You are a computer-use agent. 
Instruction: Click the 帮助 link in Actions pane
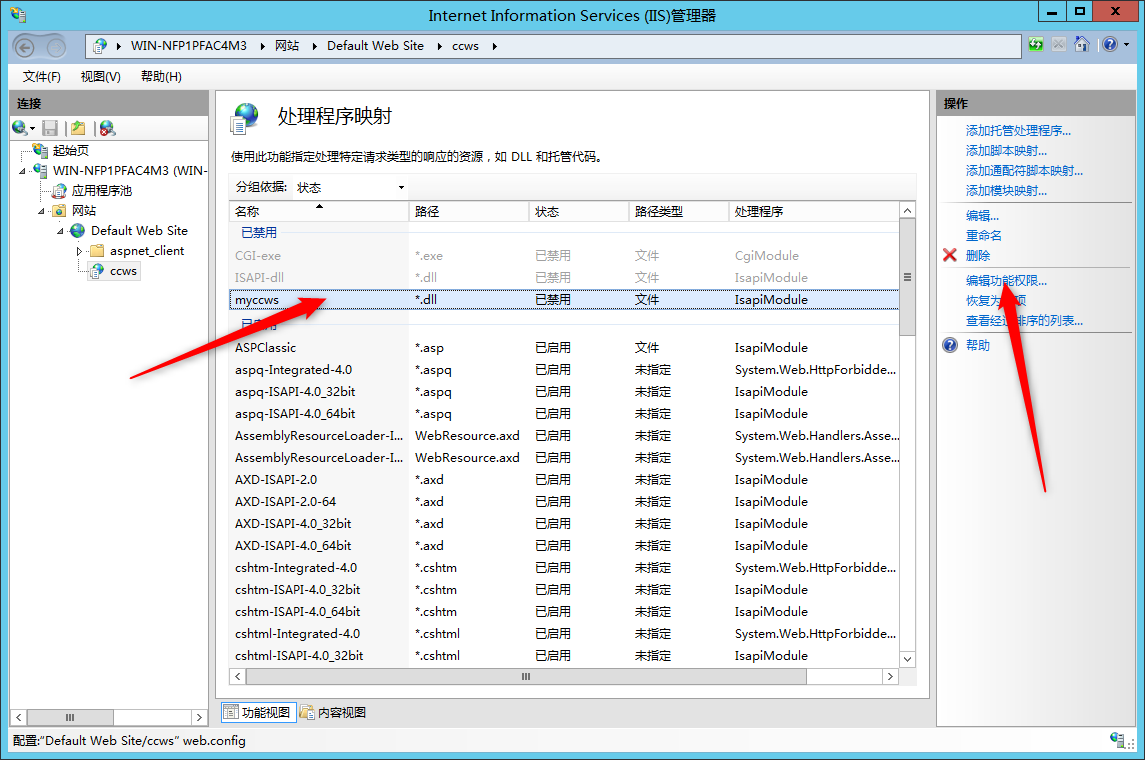(x=978, y=345)
